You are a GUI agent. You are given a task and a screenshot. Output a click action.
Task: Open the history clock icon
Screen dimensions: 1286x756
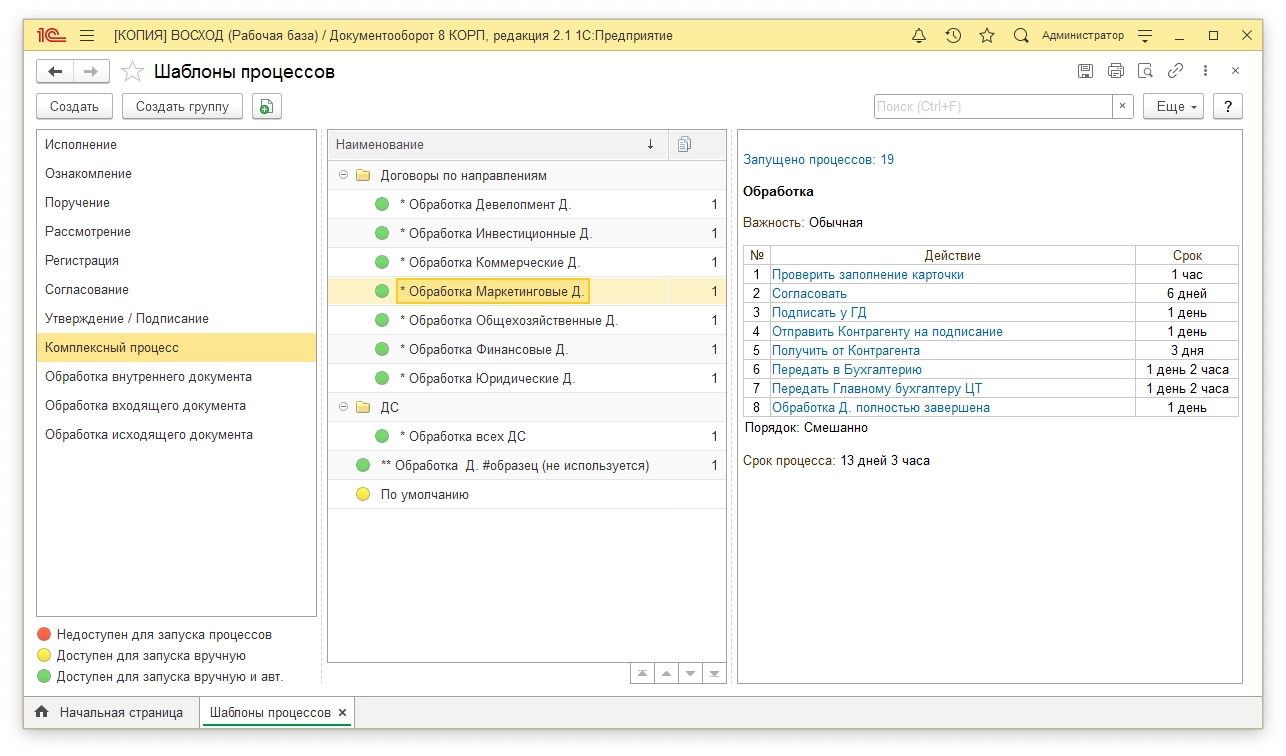click(953, 36)
